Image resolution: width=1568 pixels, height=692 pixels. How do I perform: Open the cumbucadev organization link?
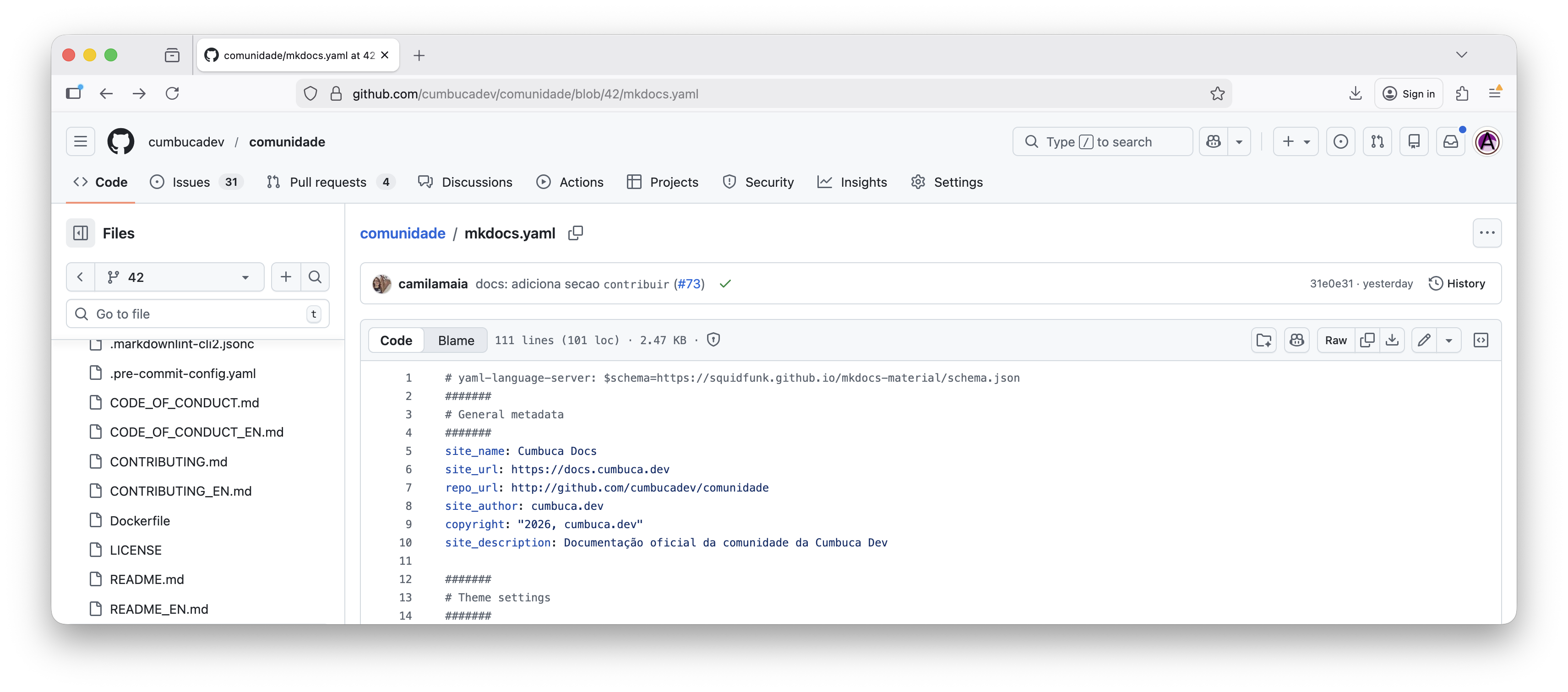point(186,142)
